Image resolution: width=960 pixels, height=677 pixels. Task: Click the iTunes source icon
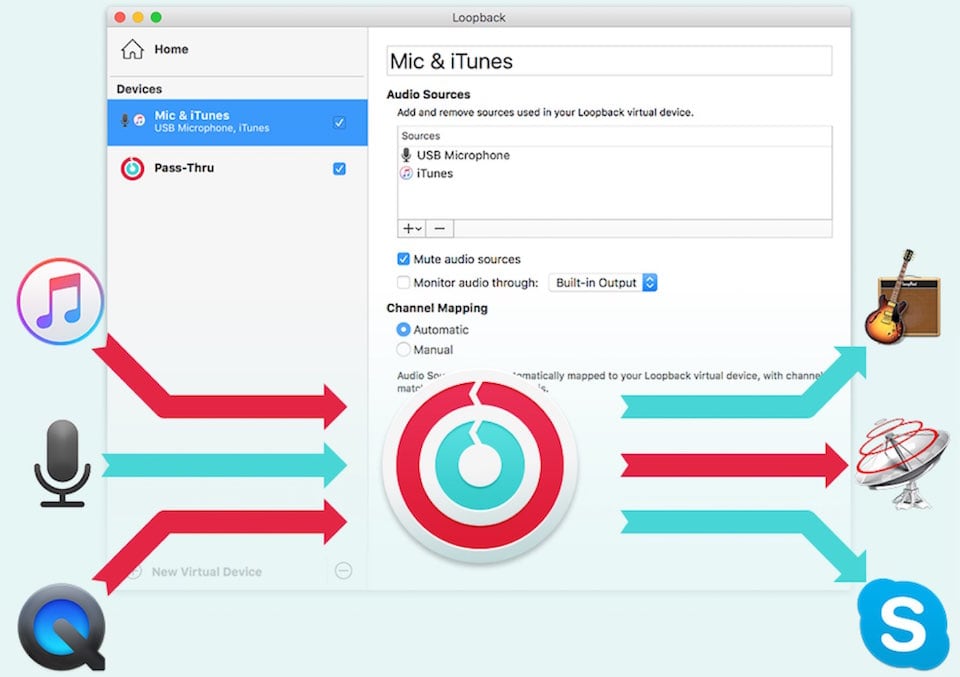click(x=406, y=173)
